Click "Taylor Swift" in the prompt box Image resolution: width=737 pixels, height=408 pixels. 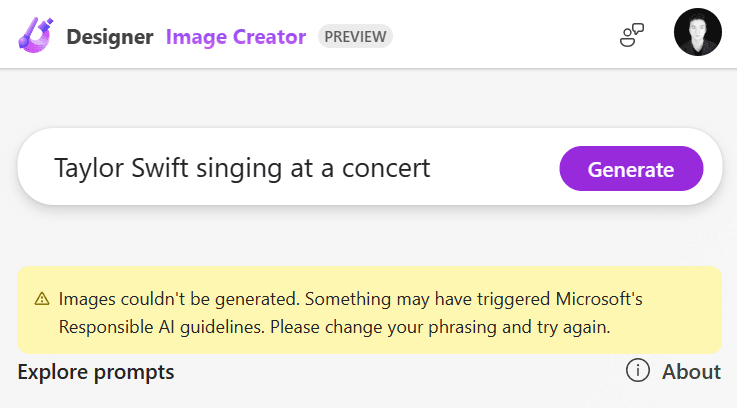coord(105,168)
